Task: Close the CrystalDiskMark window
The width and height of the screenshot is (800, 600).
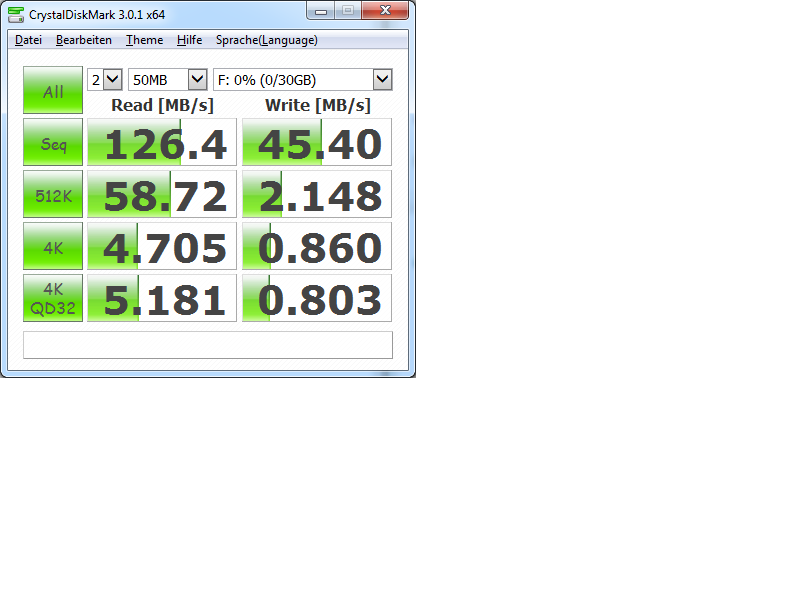Action: (x=385, y=11)
